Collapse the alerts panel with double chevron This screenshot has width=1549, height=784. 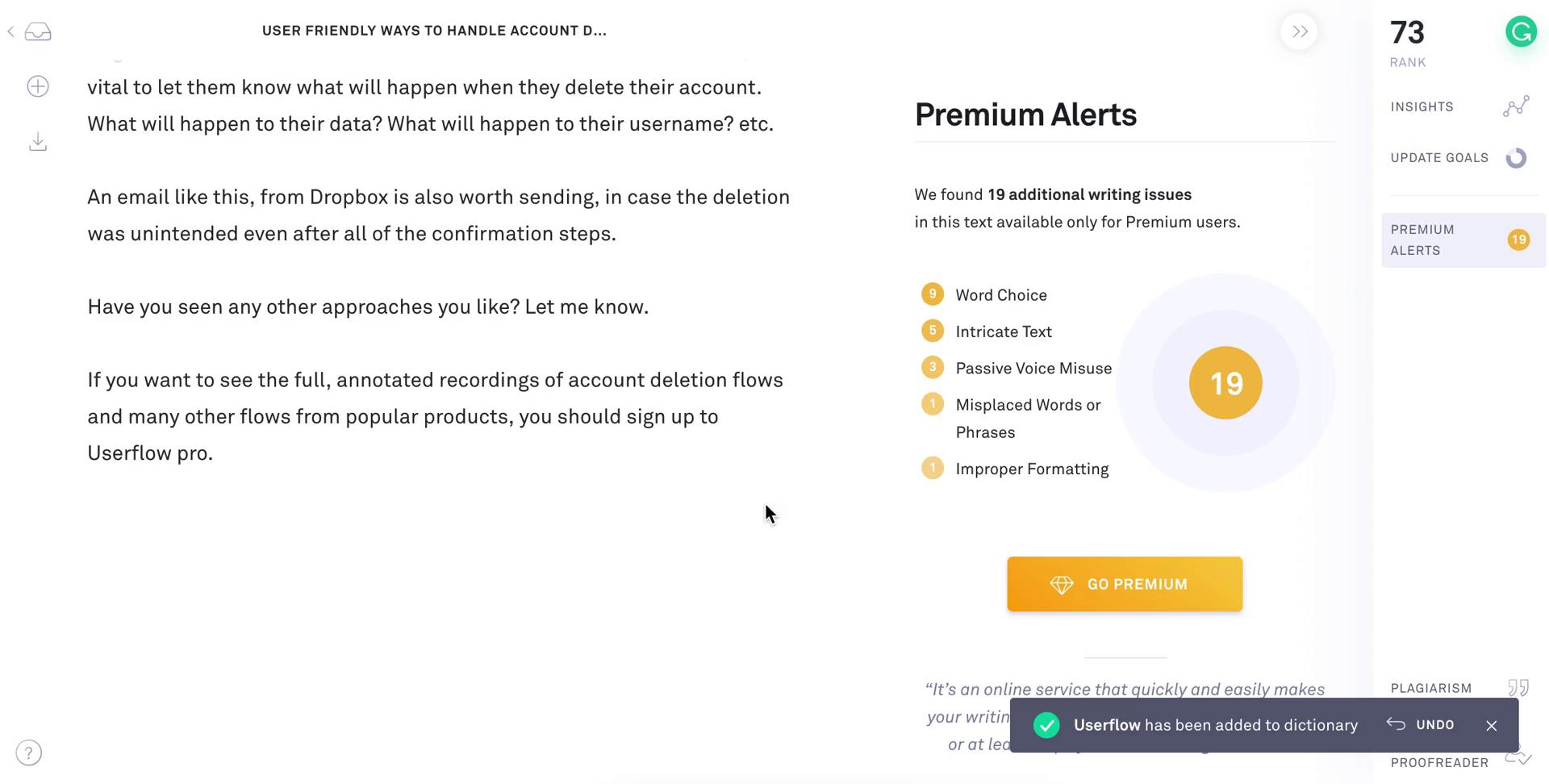point(1299,31)
